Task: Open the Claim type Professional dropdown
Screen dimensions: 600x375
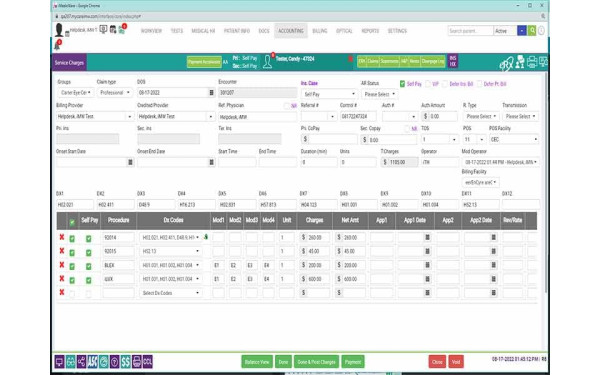Action: click(x=114, y=93)
